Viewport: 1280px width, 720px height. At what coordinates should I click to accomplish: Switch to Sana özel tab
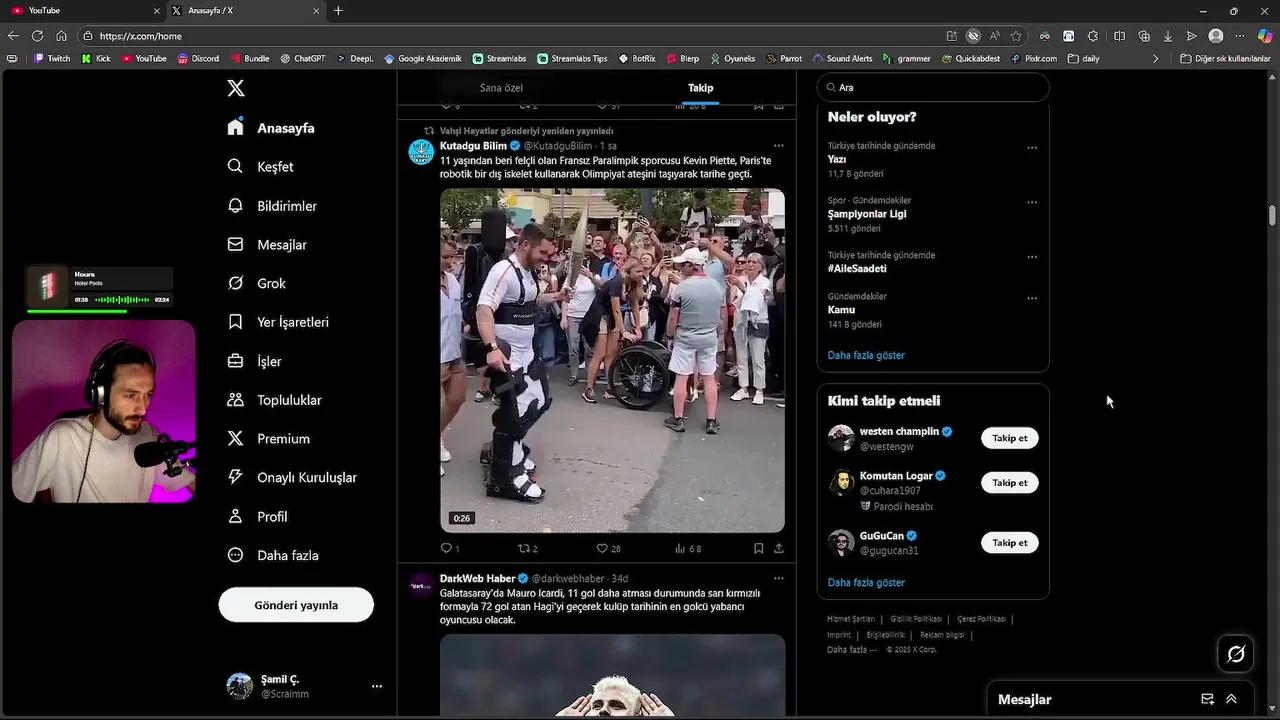coord(501,88)
